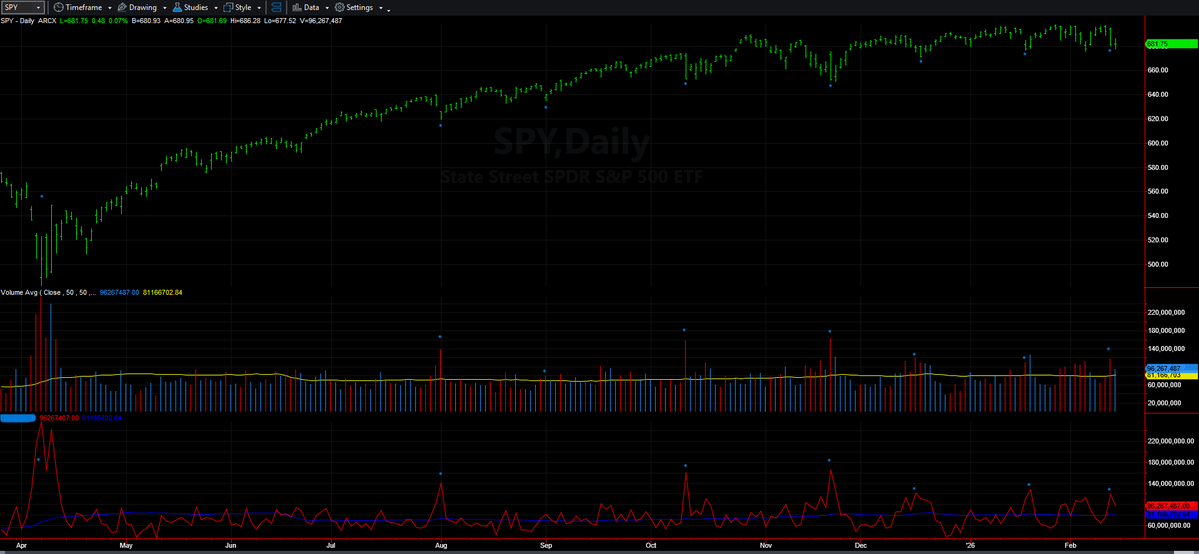Open the Timeframe menu label
This screenshot has width=1199, height=554.
(x=84, y=7)
